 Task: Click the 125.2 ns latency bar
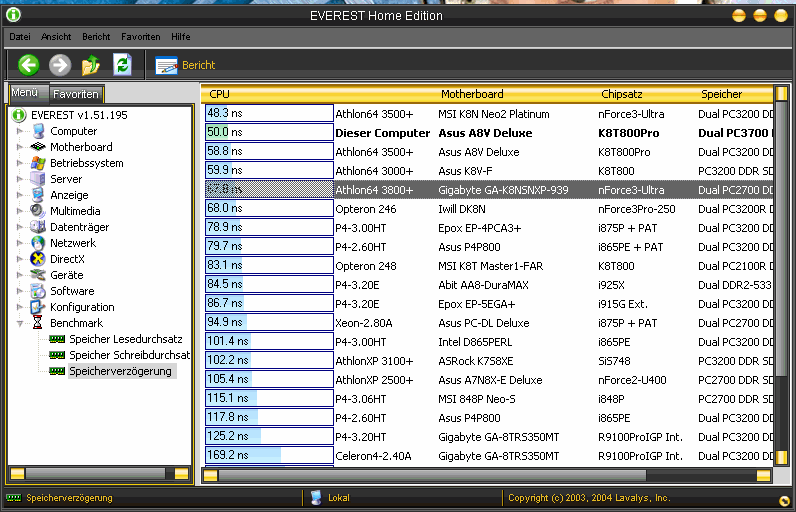269,436
